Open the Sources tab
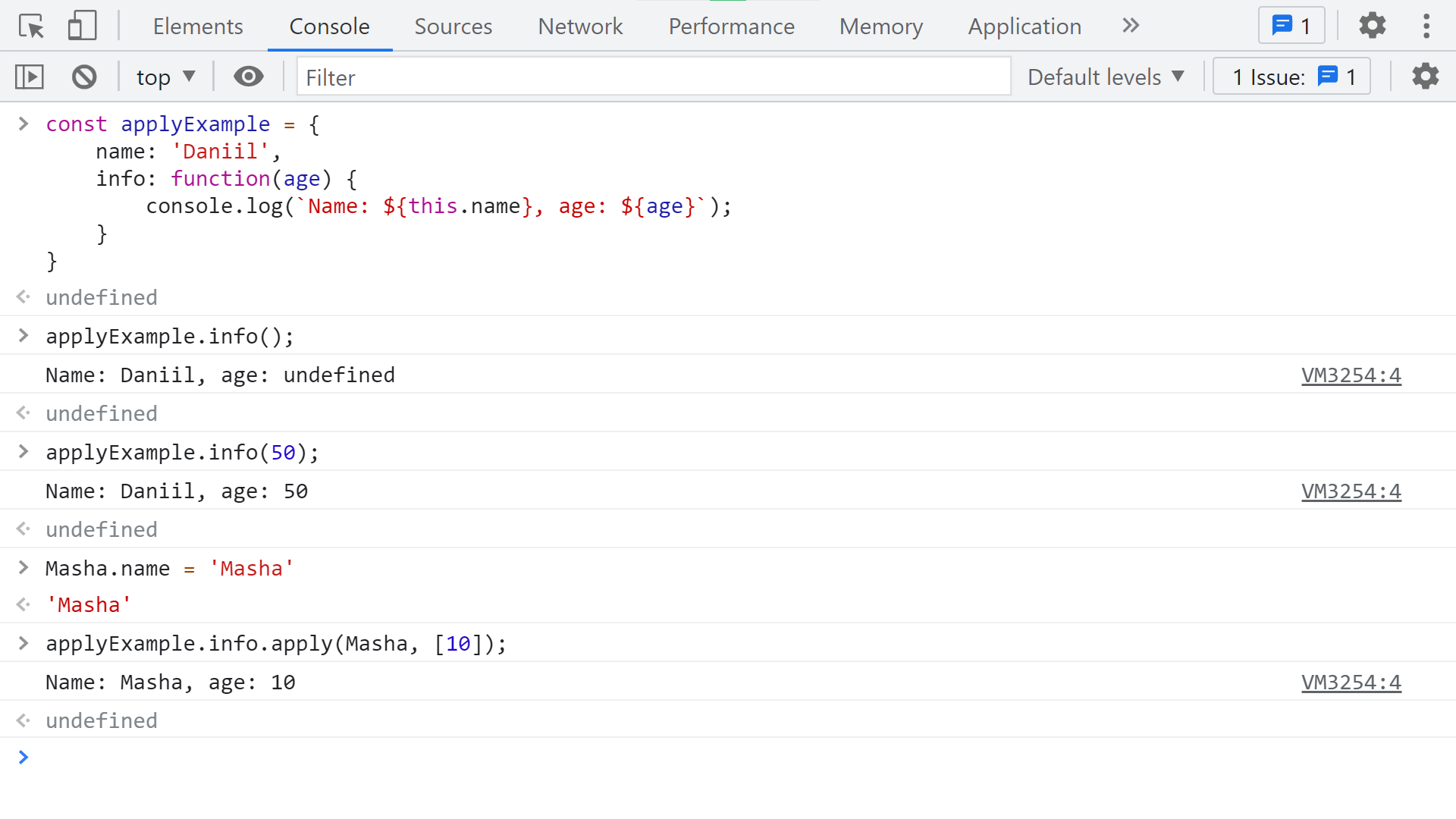This screenshot has width=1456, height=819. [x=453, y=27]
